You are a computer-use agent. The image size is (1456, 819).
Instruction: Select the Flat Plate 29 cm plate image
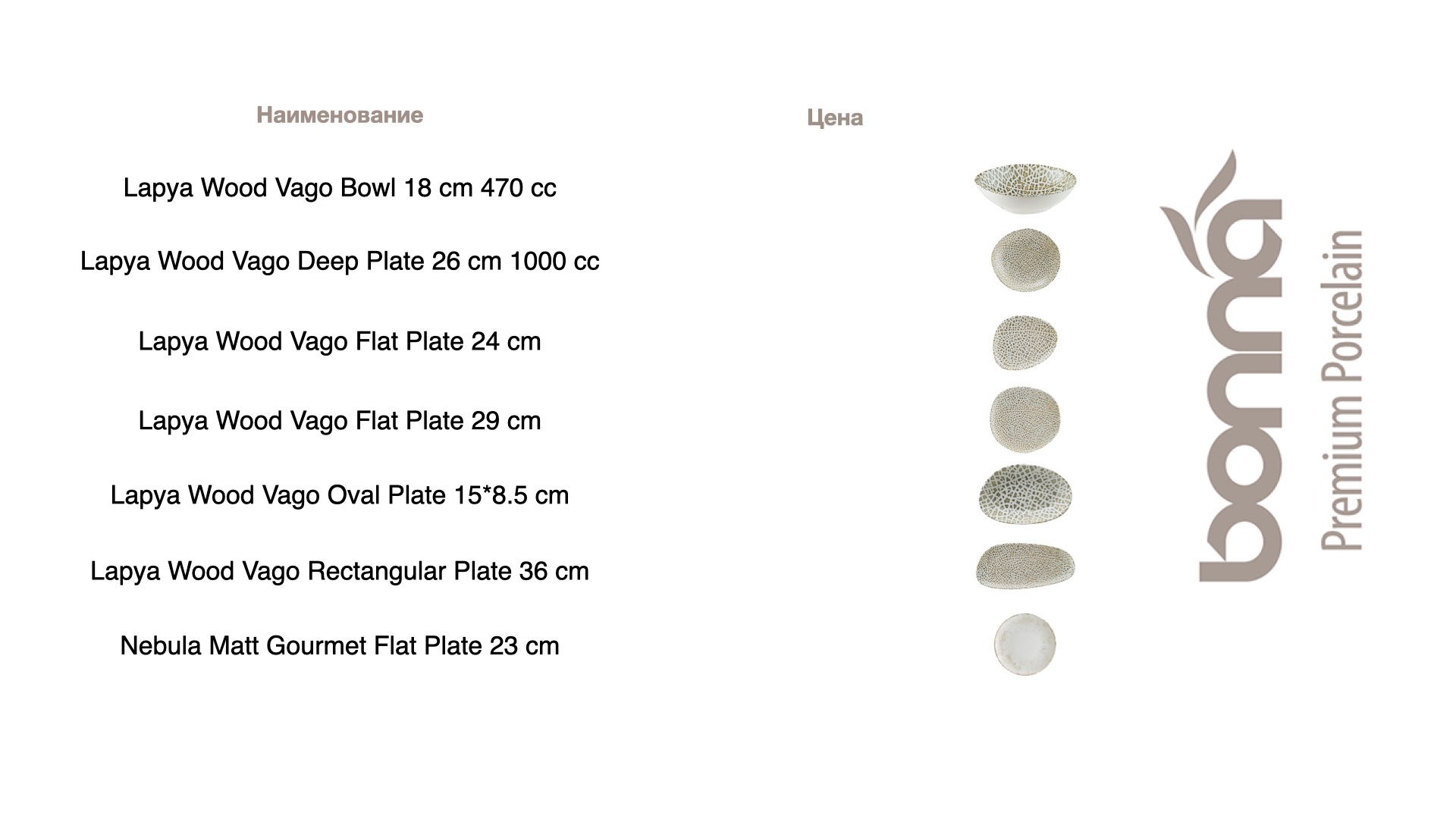pos(1025,419)
